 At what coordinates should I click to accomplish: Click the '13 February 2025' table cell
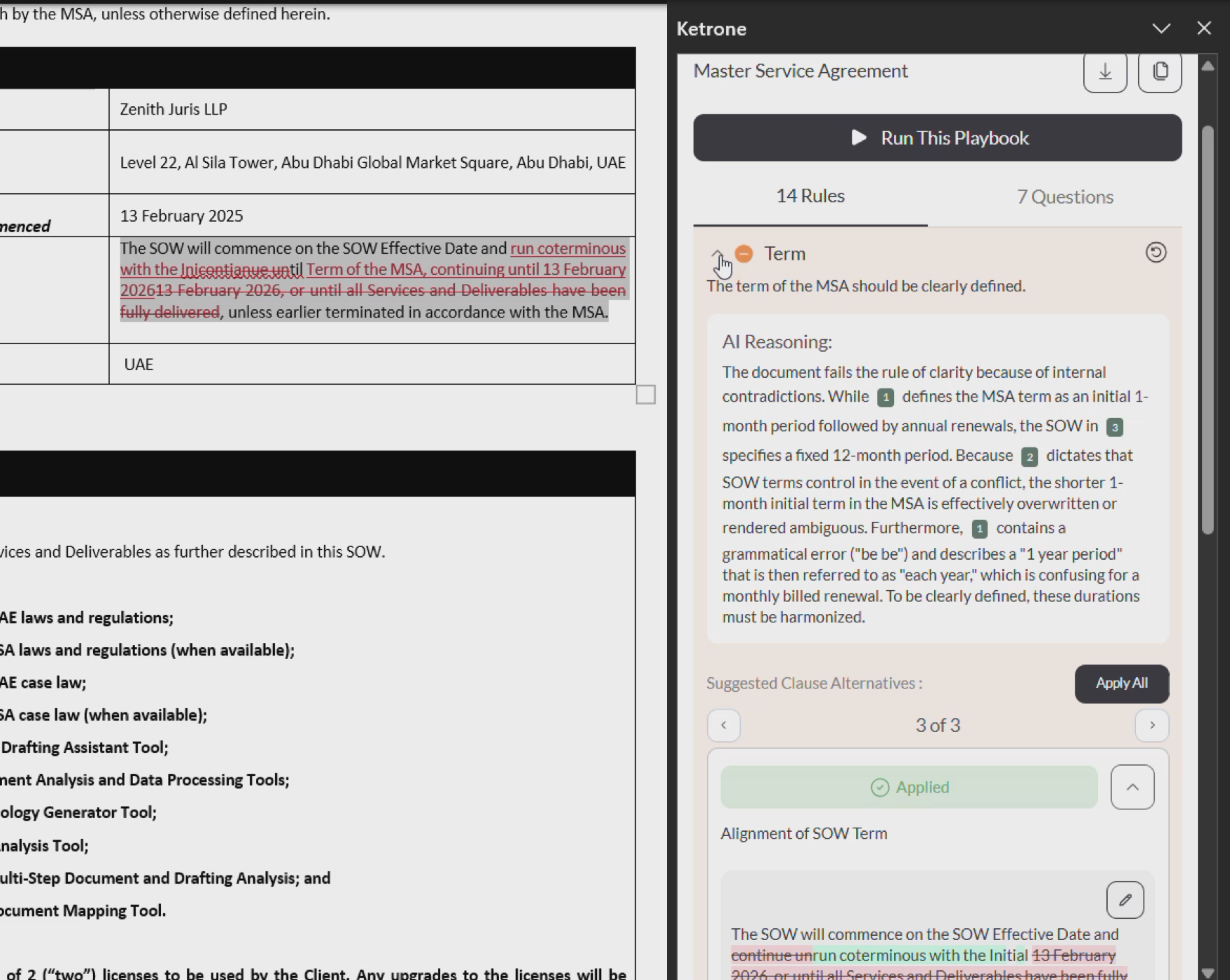click(x=372, y=216)
